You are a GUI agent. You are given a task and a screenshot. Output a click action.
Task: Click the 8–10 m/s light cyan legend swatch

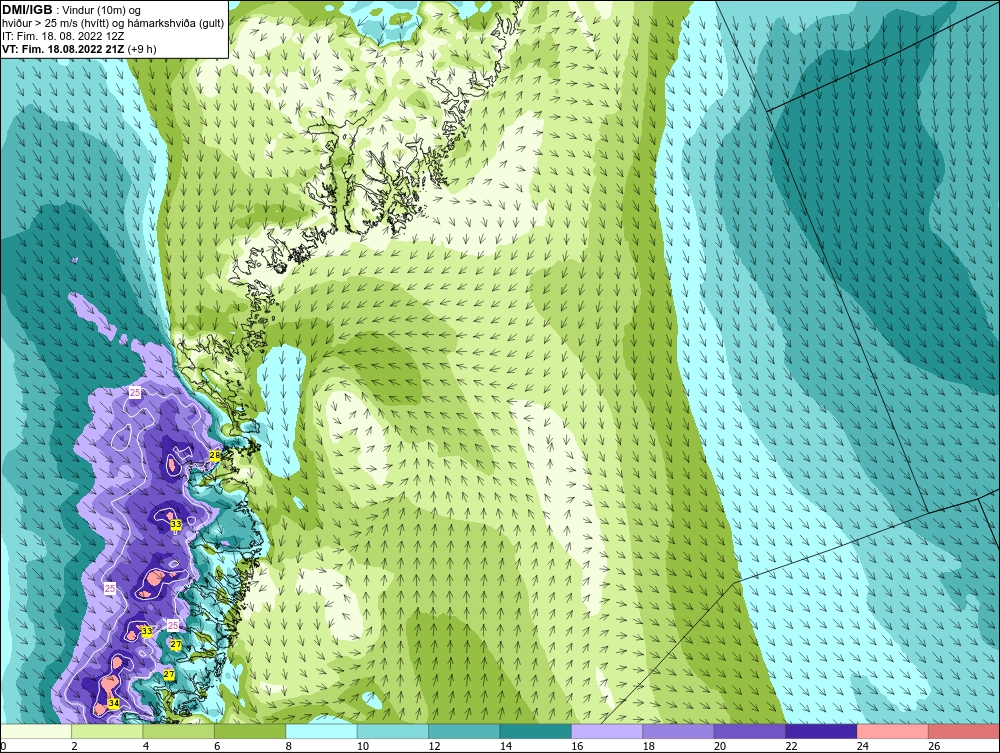[x=321, y=731]
